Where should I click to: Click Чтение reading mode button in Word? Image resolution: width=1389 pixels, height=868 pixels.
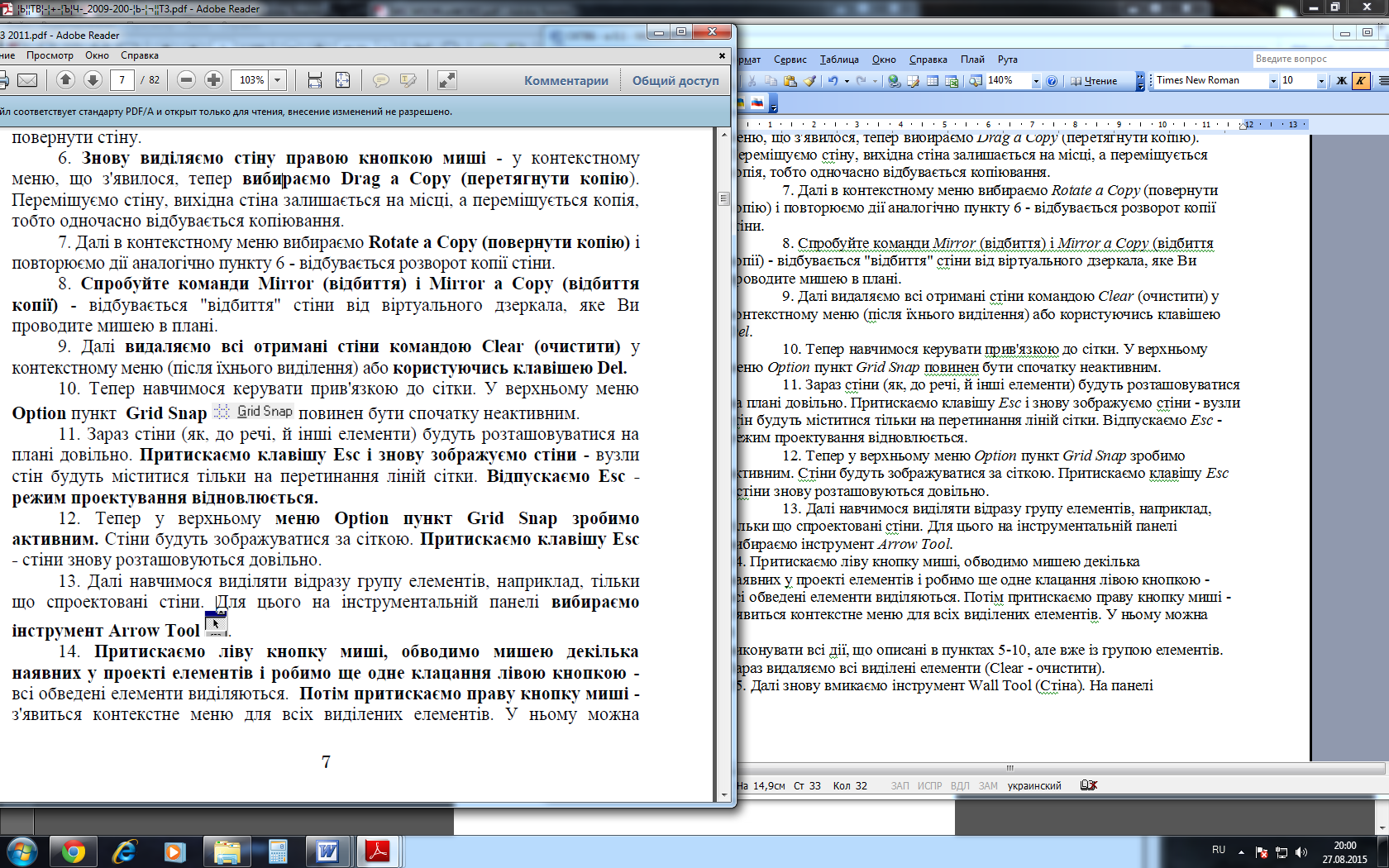[1094, 81]
